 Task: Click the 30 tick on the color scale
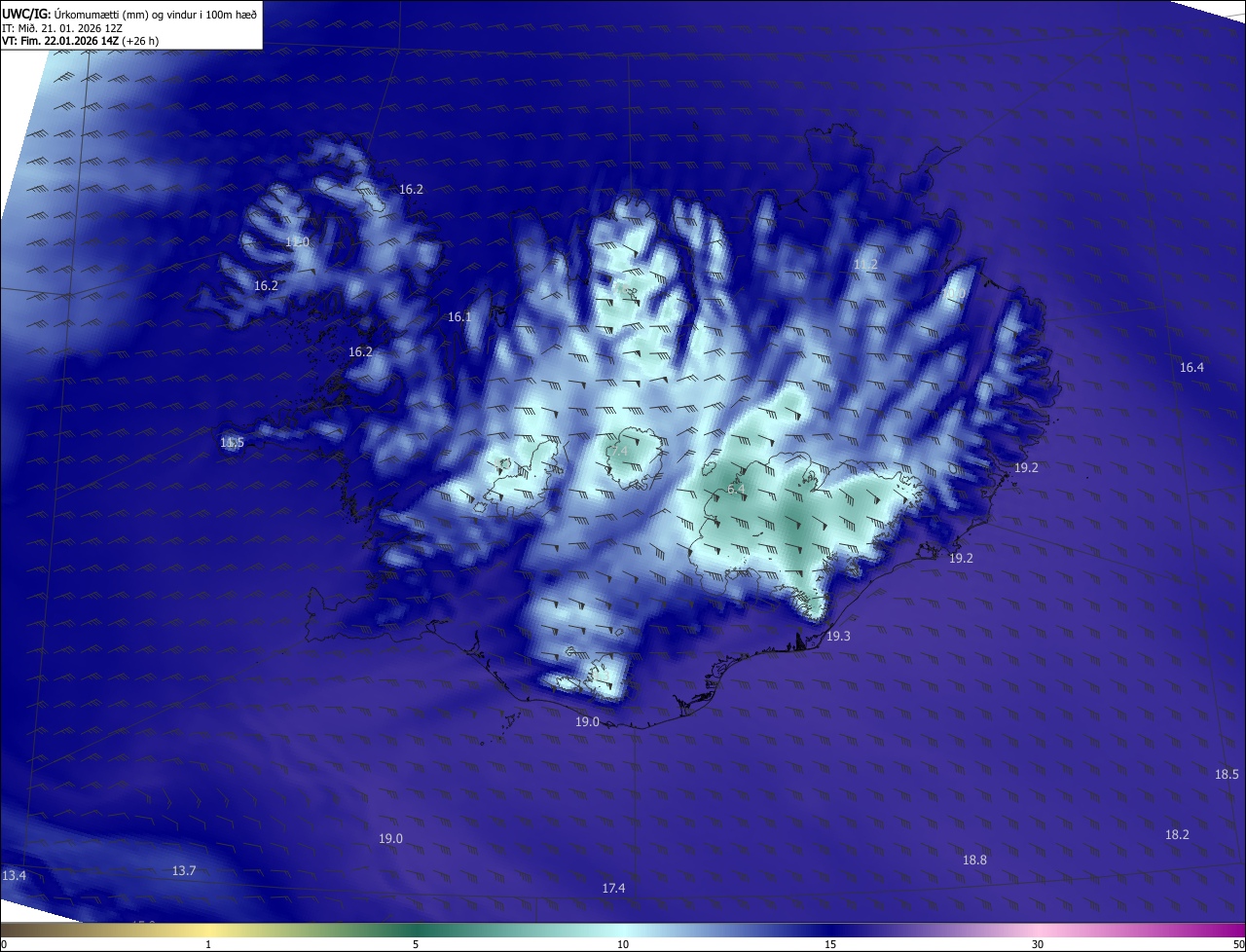click(1038, 944)
